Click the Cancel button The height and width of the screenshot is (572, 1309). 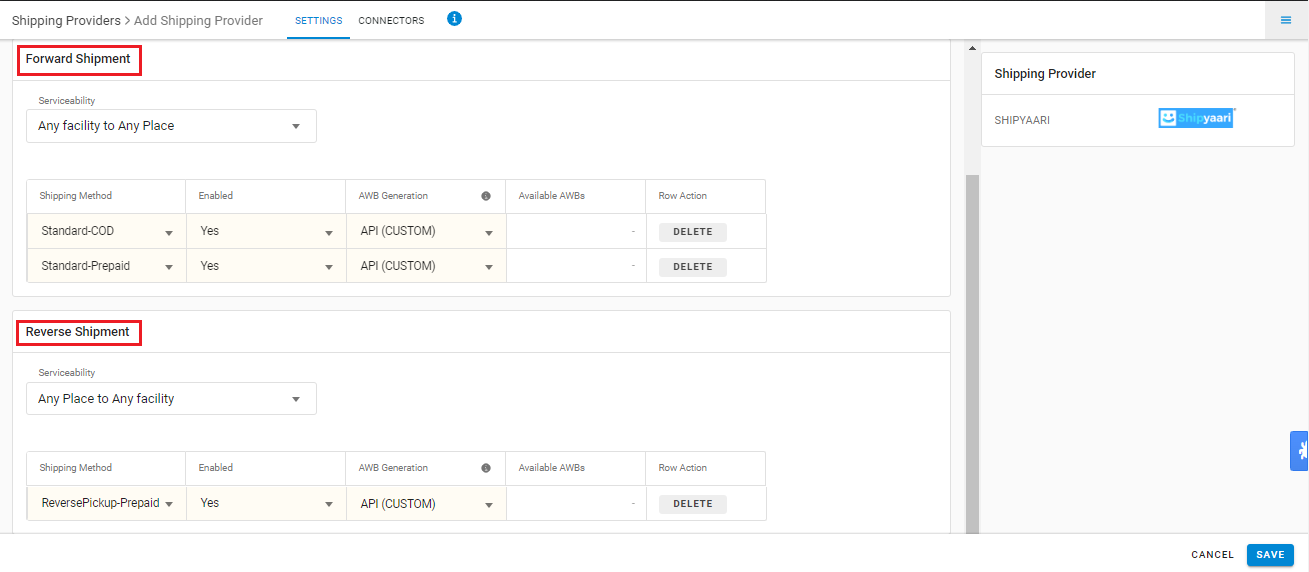[1212, 555]
